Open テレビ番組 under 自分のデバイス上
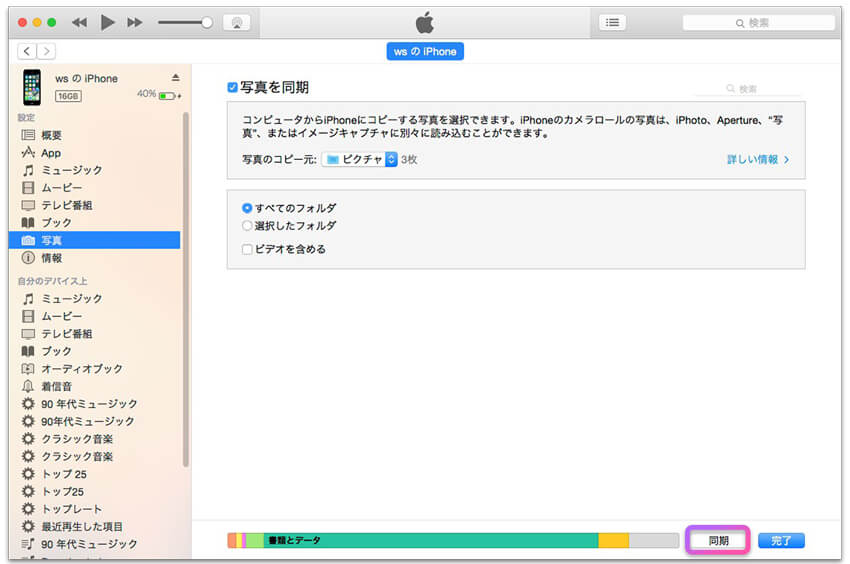The image size is (850, 564). (94, 334)
